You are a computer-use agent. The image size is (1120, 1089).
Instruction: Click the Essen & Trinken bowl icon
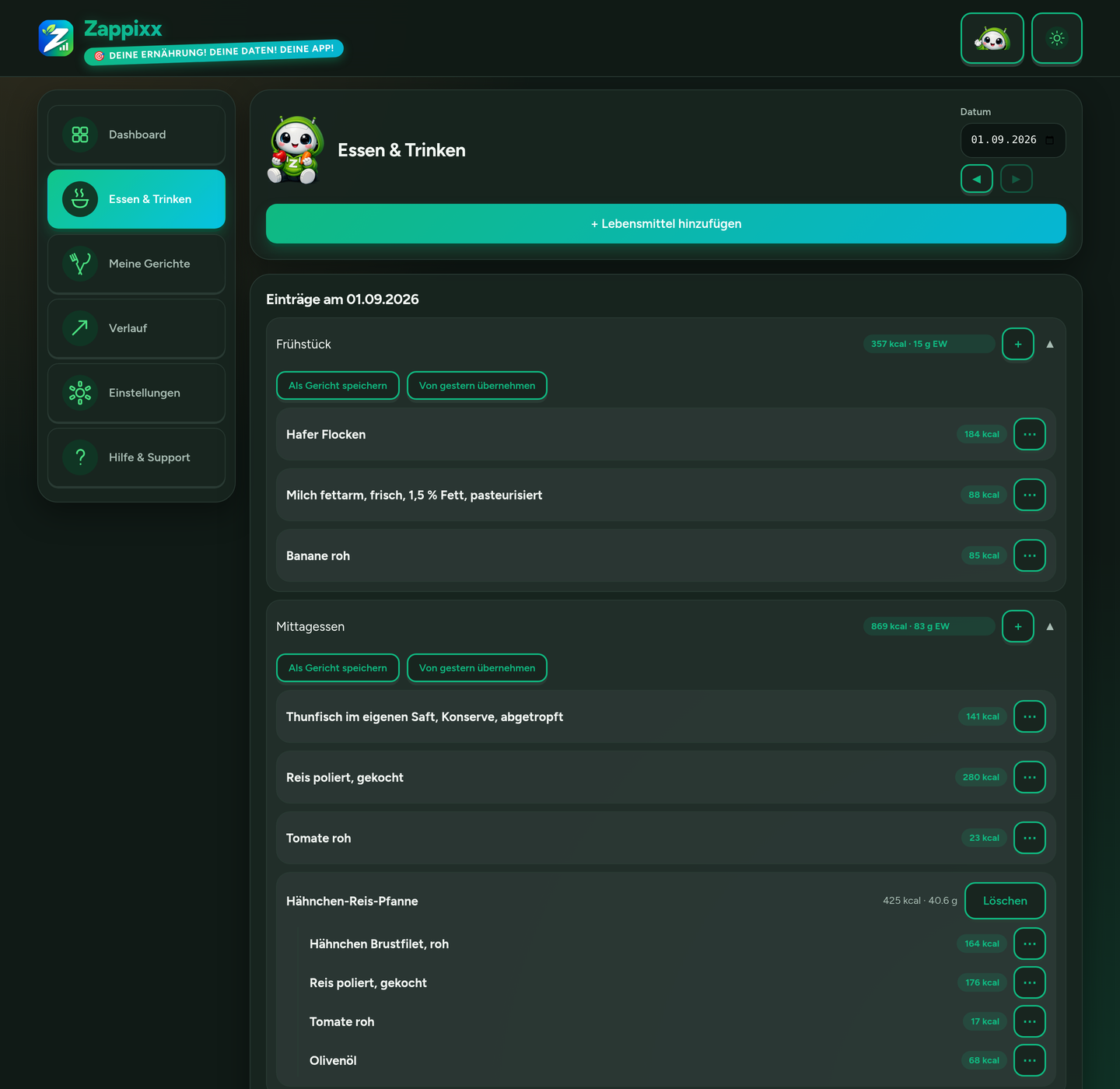(80, 199)
